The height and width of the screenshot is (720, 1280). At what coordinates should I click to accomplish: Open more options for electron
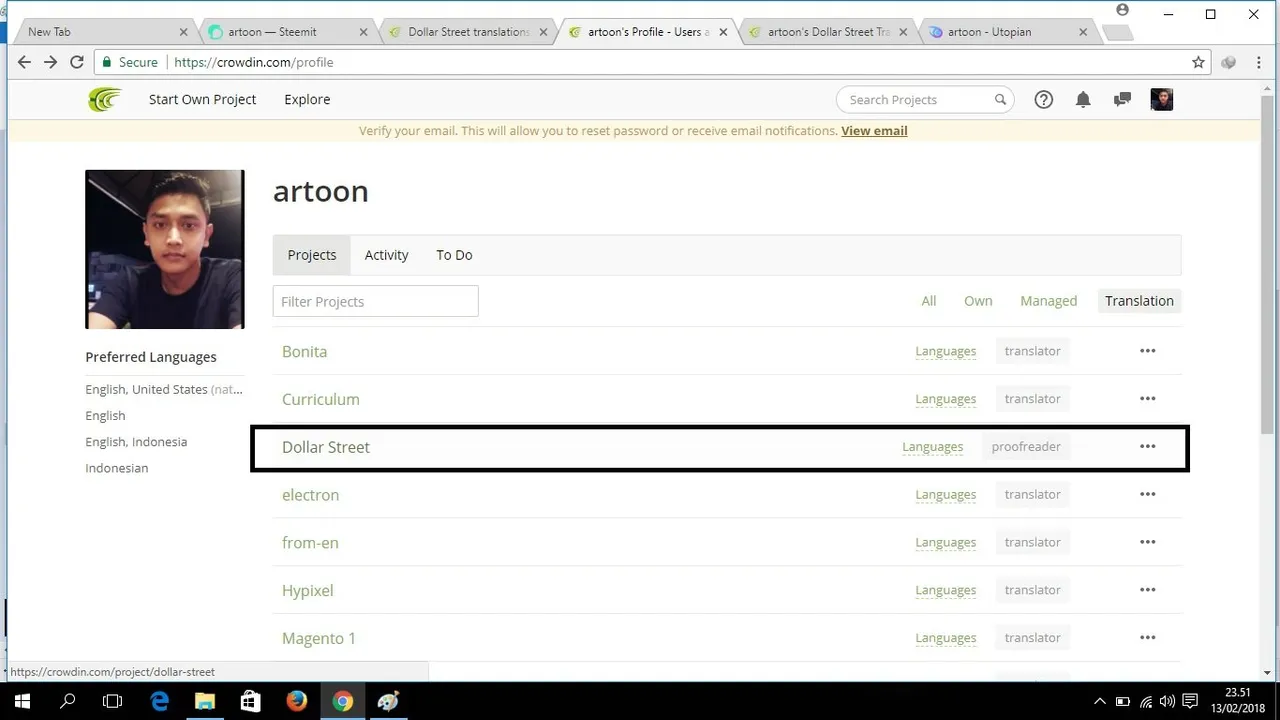click(x=1147, y=494)
